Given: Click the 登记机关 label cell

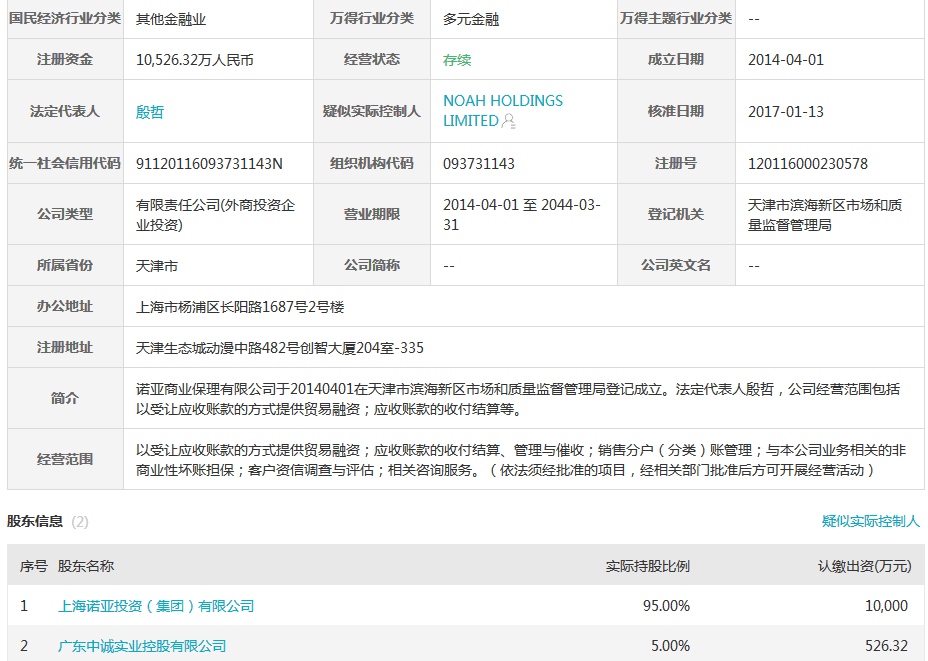Looking at the screenshot, I should point(676,214).
